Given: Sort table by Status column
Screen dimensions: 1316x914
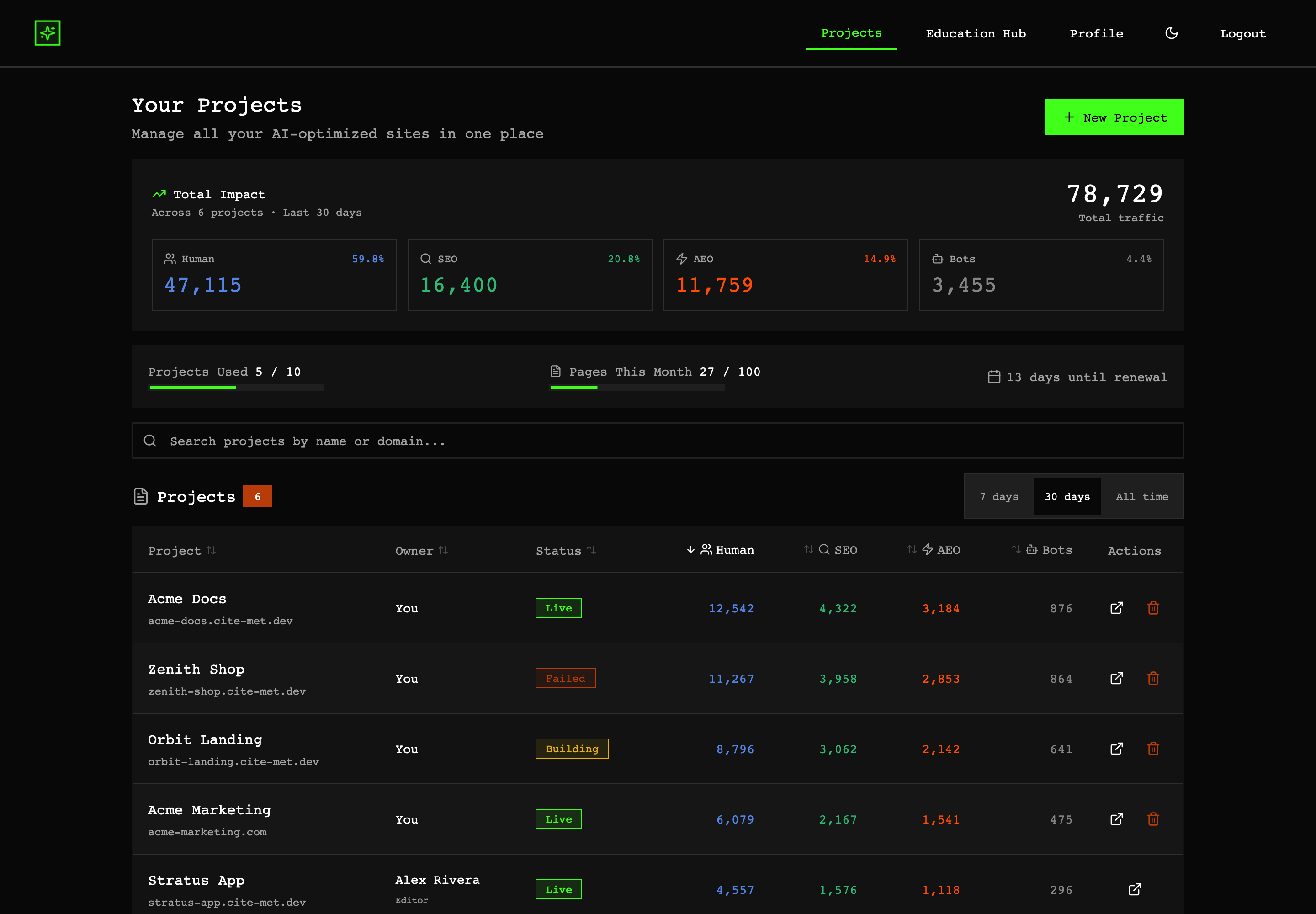Looking at the screenshot, I should click(566, 551).
